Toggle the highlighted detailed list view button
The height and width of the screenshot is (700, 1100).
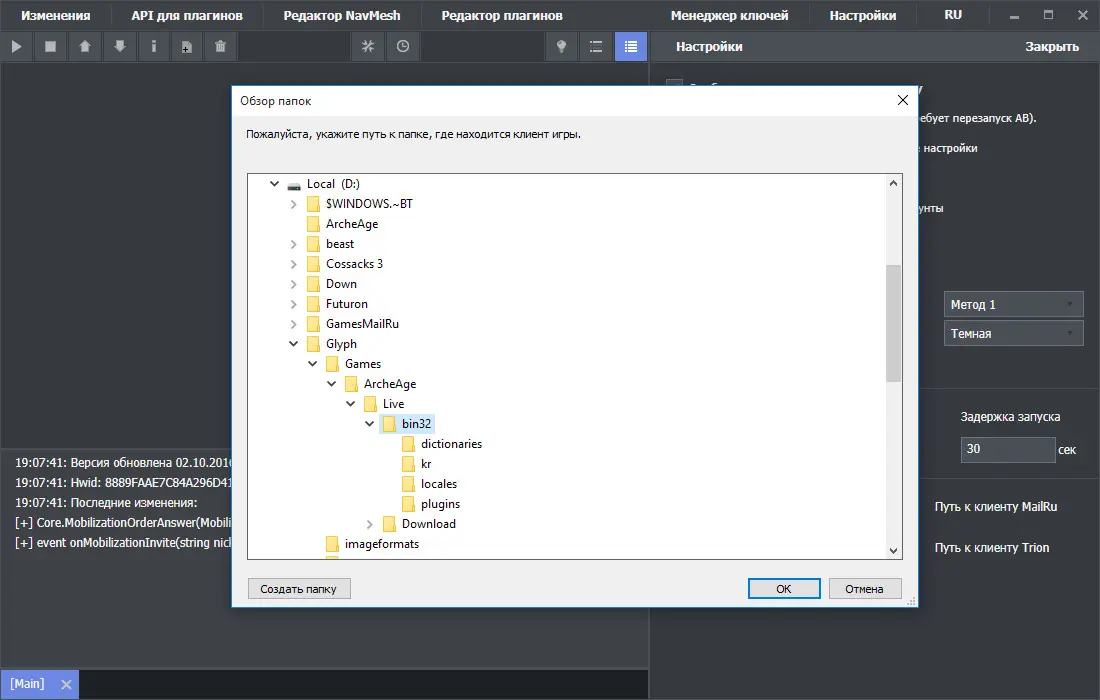[630, 46]
